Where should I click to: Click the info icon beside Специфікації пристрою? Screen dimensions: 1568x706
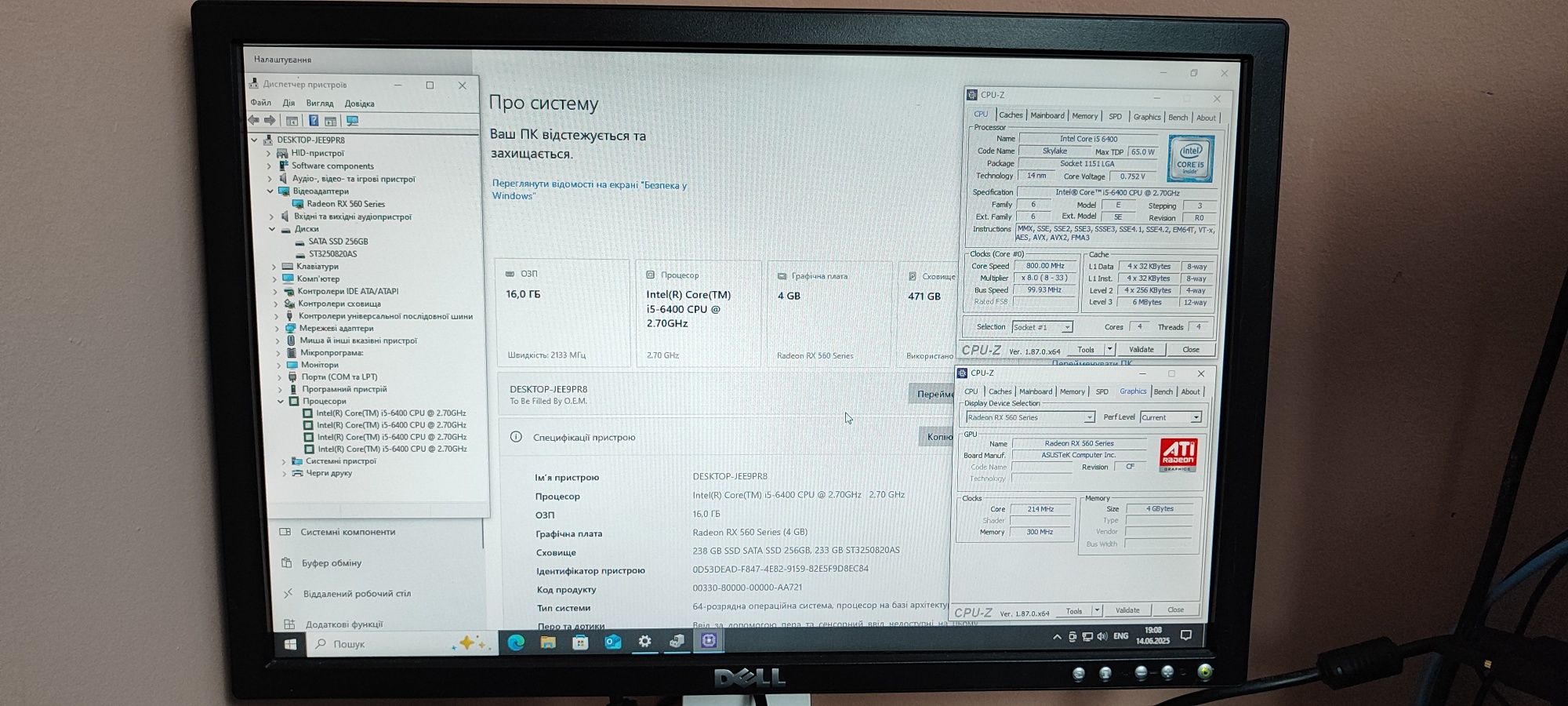click(516, 437)
